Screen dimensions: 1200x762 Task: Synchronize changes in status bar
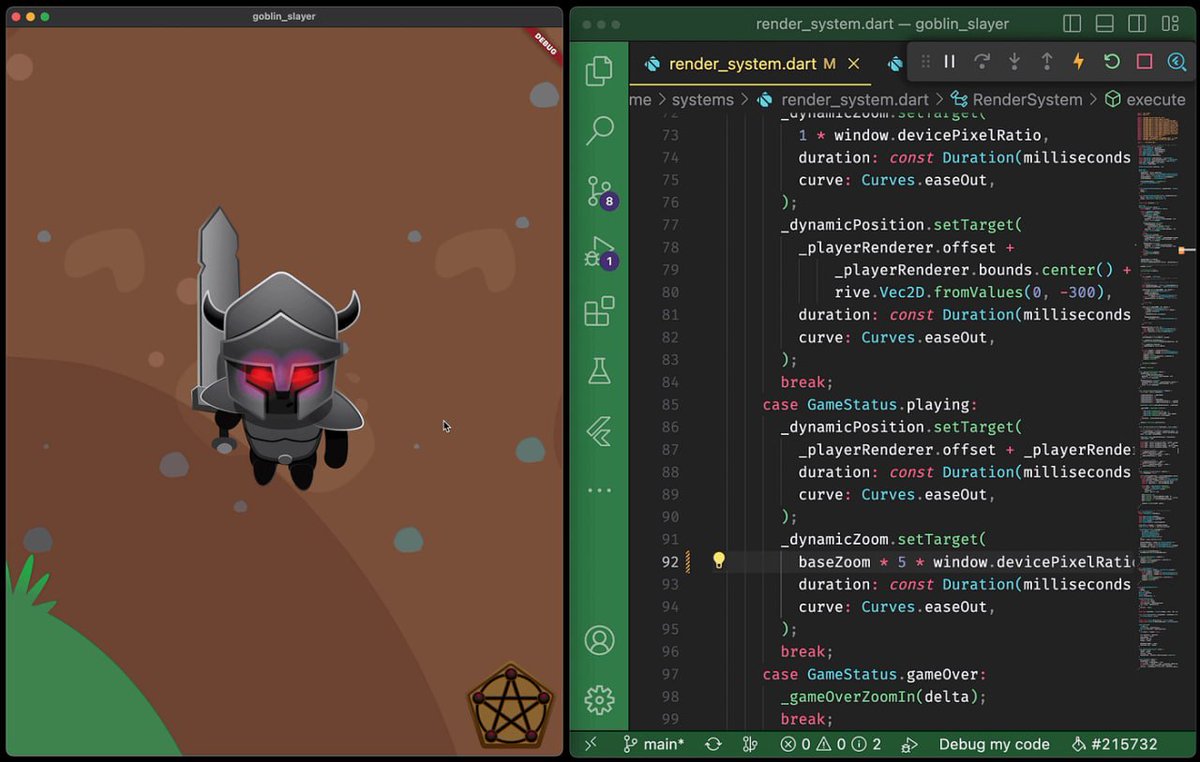713,744
